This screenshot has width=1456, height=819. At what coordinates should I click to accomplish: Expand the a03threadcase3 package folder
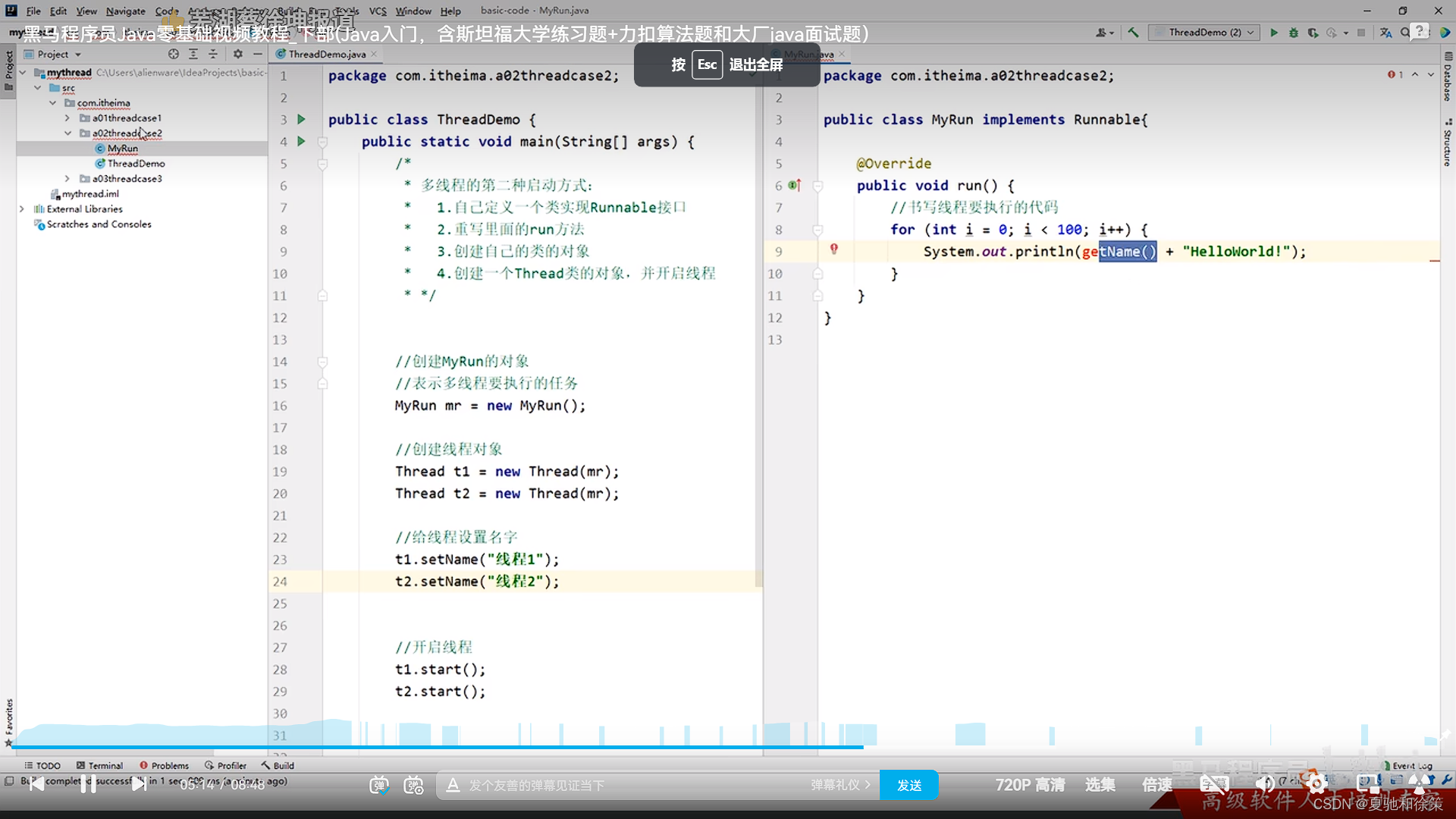click(68, 179)
